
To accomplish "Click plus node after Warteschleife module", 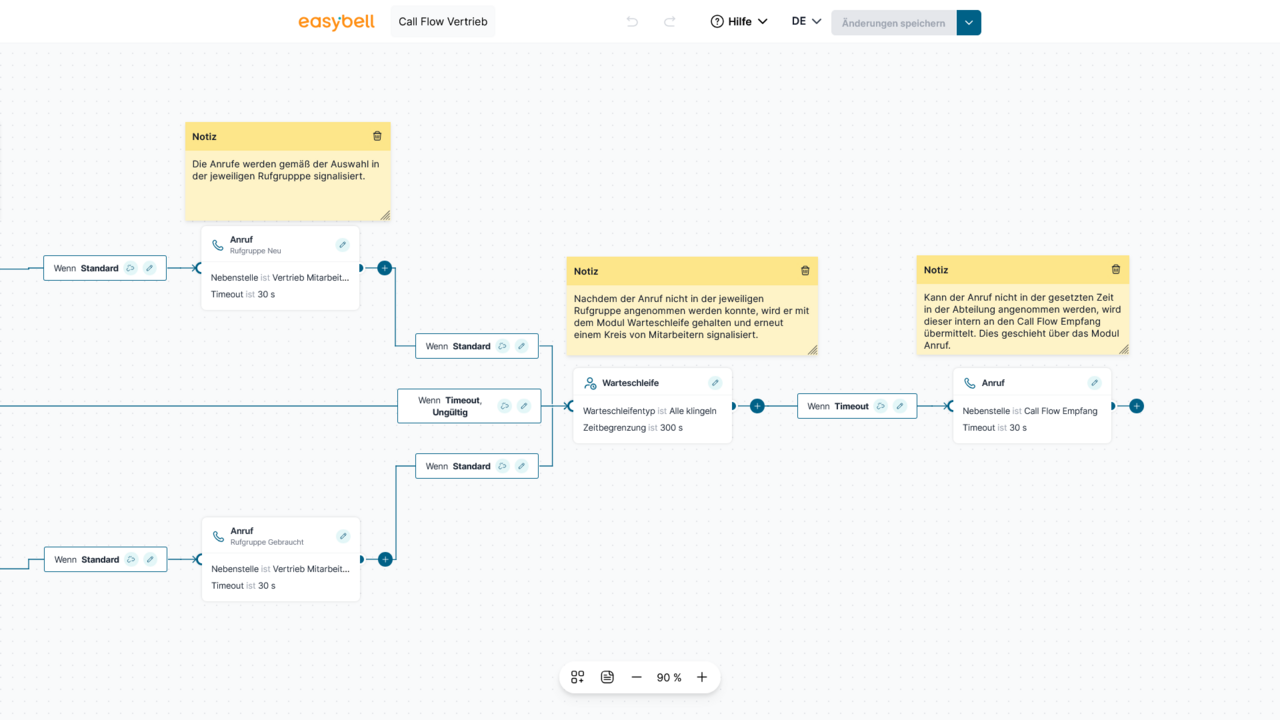I will tap(757, 406).
